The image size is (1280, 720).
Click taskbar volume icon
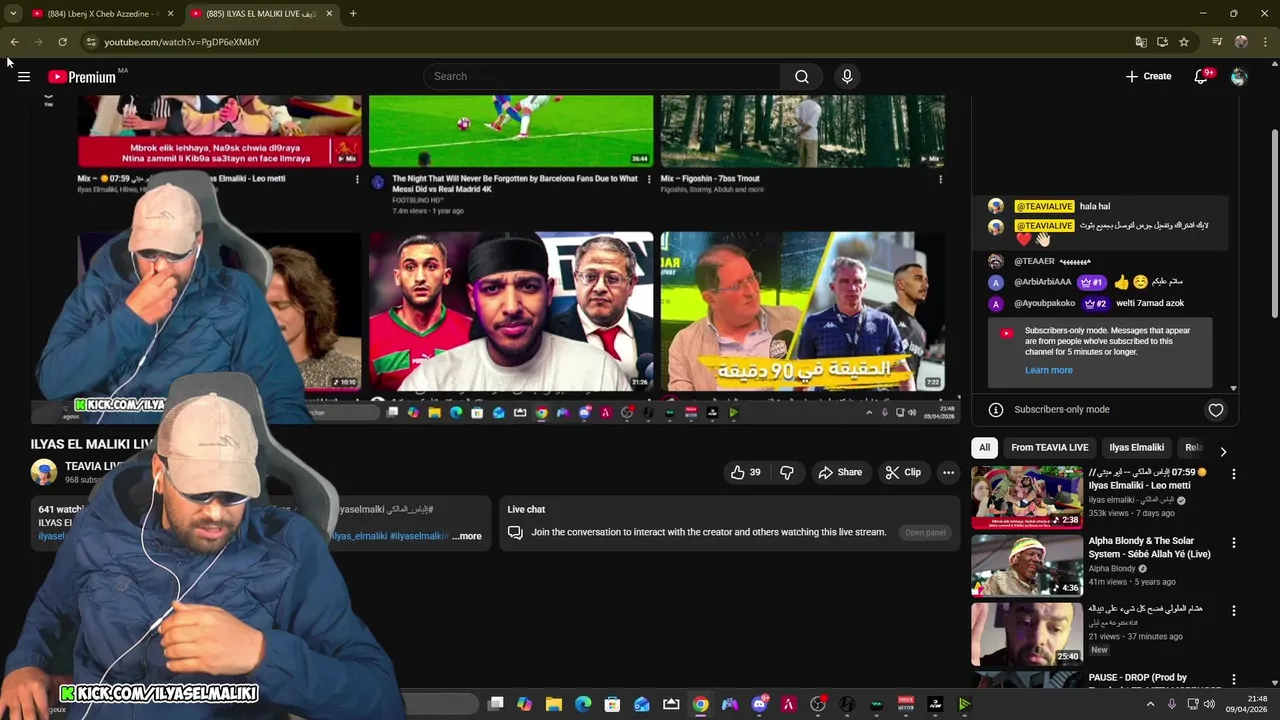click(x=1210, y=704)
